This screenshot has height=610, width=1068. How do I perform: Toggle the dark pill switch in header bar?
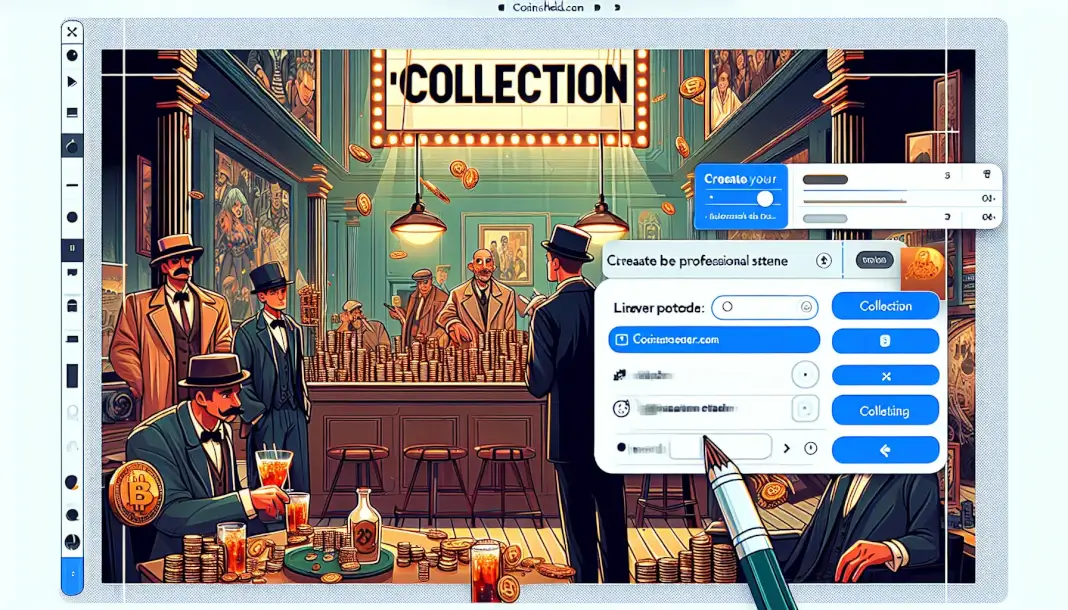(x=875, y=260)
